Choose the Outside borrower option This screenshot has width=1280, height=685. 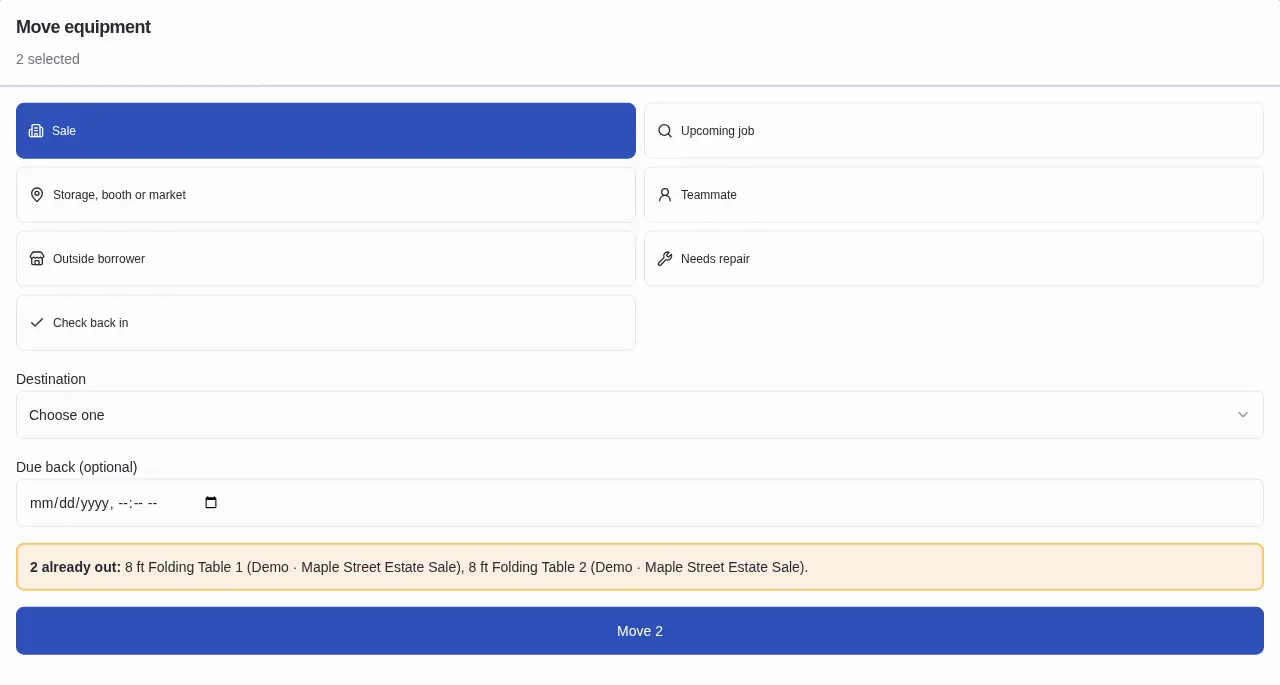326,259
